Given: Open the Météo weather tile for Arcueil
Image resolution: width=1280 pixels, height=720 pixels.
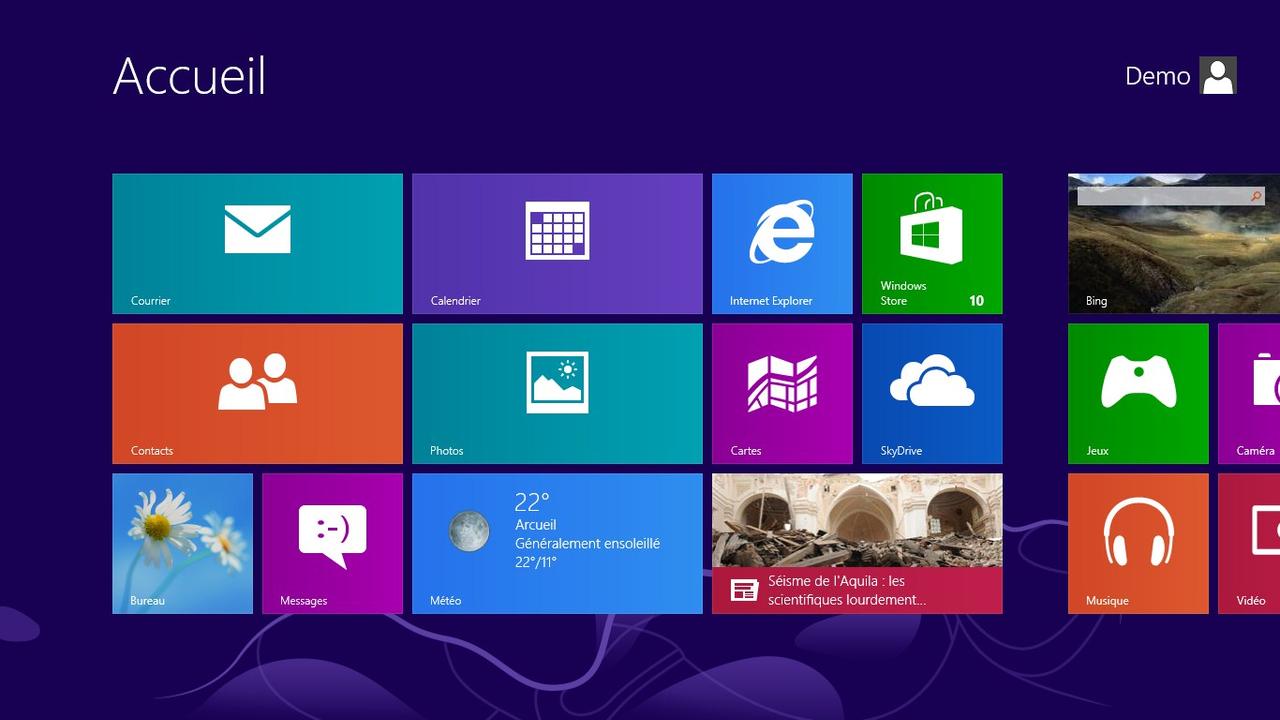Looking at the screenshot, I should click(557, 543).
